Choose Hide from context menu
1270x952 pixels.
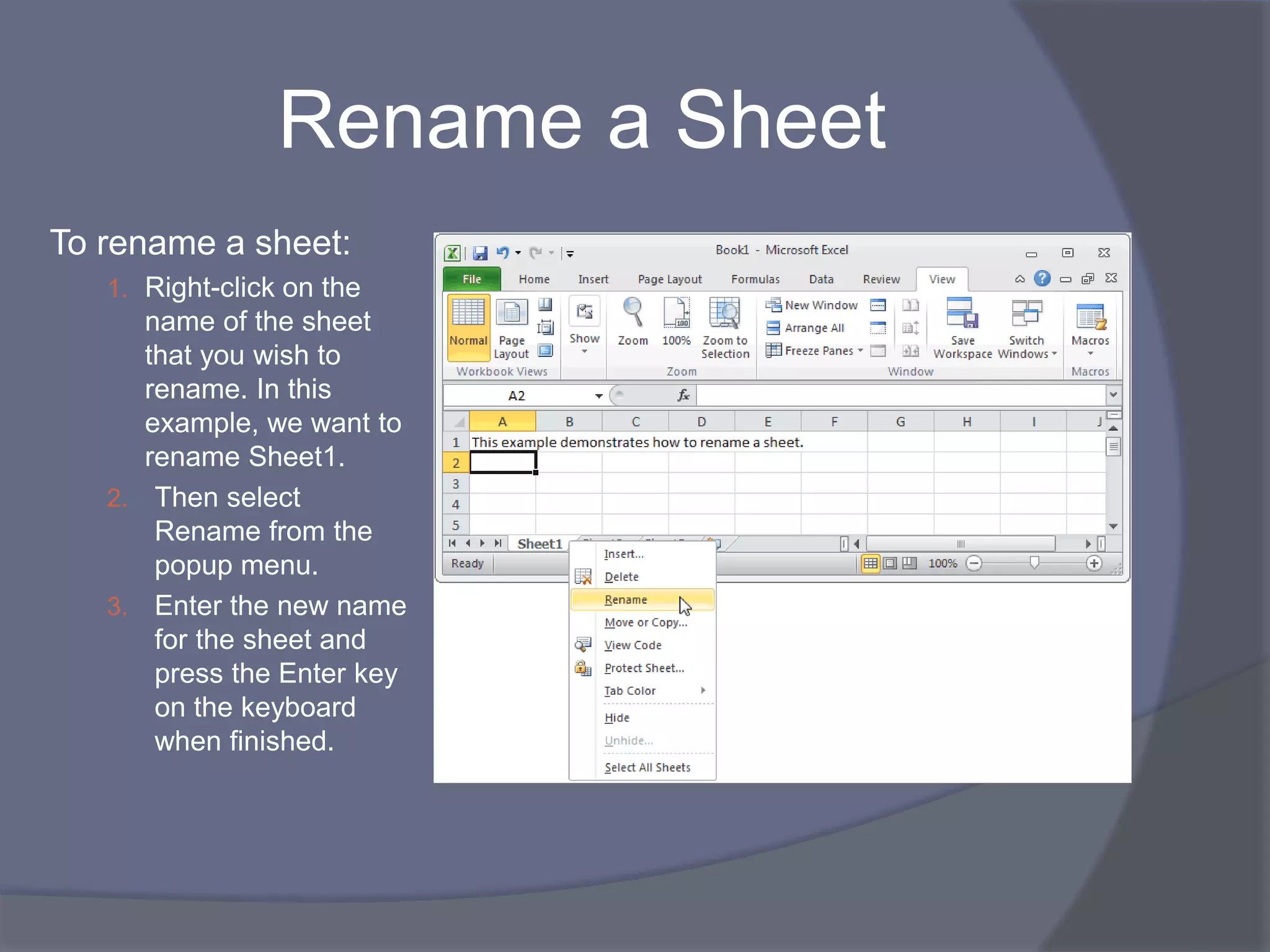click(x=642, y=718)
